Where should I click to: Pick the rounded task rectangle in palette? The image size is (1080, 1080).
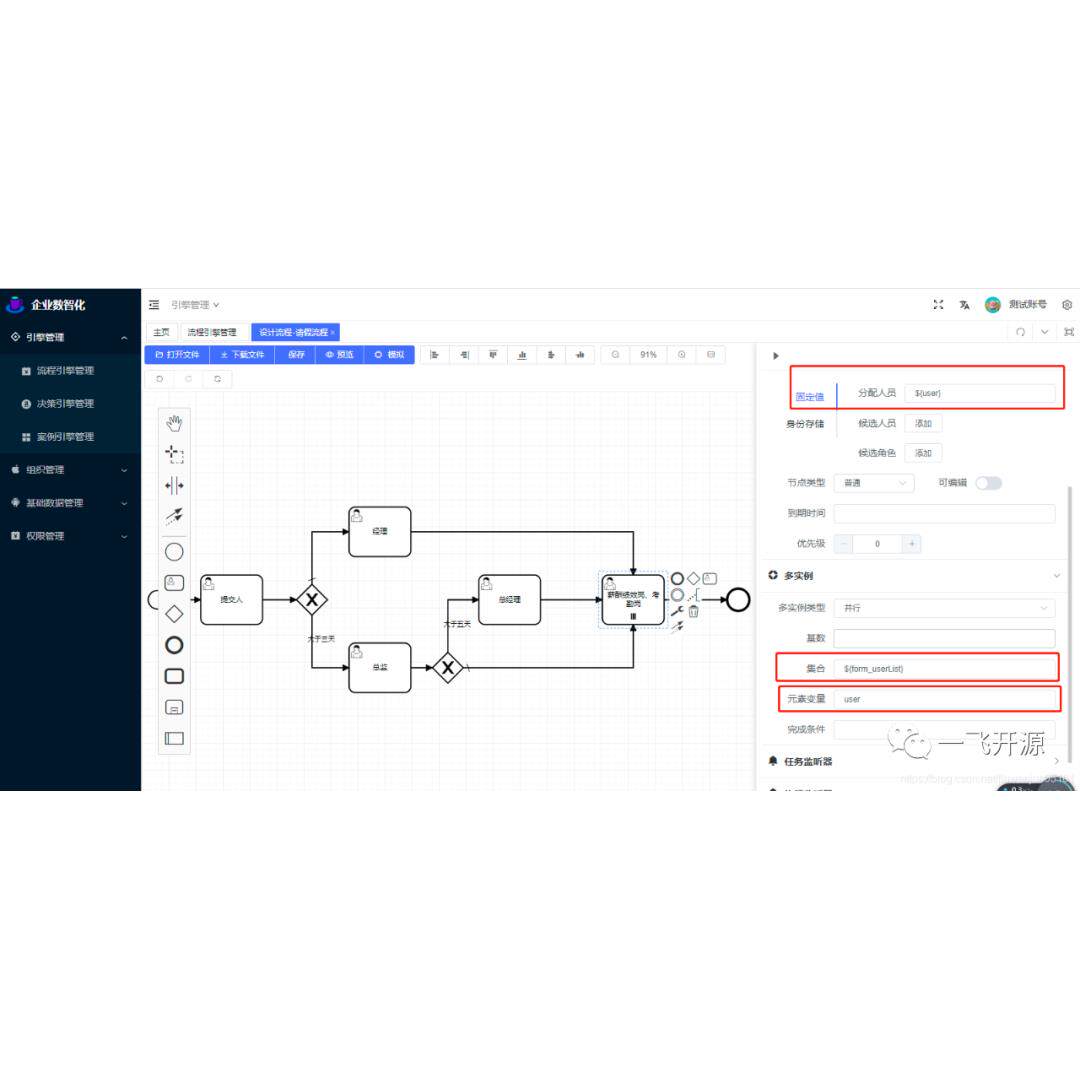pyautogui.click(x=174, y=676)
